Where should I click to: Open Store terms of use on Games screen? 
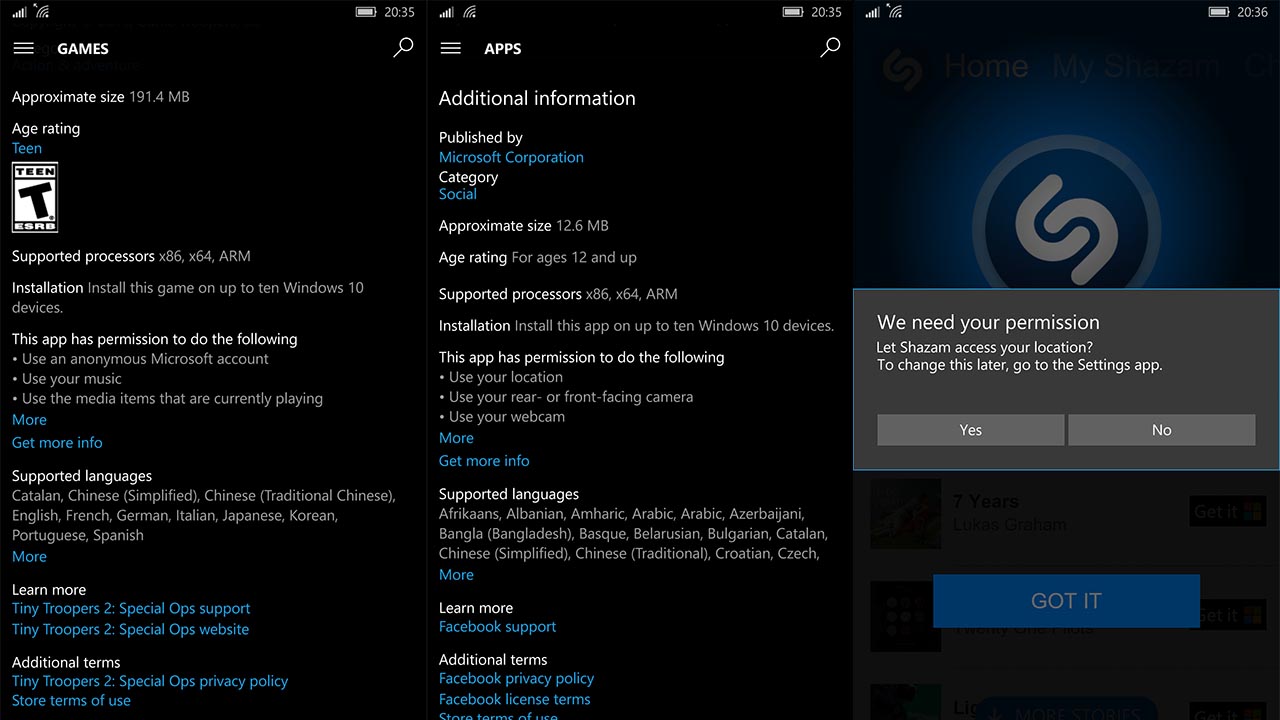tap(71, 700)
